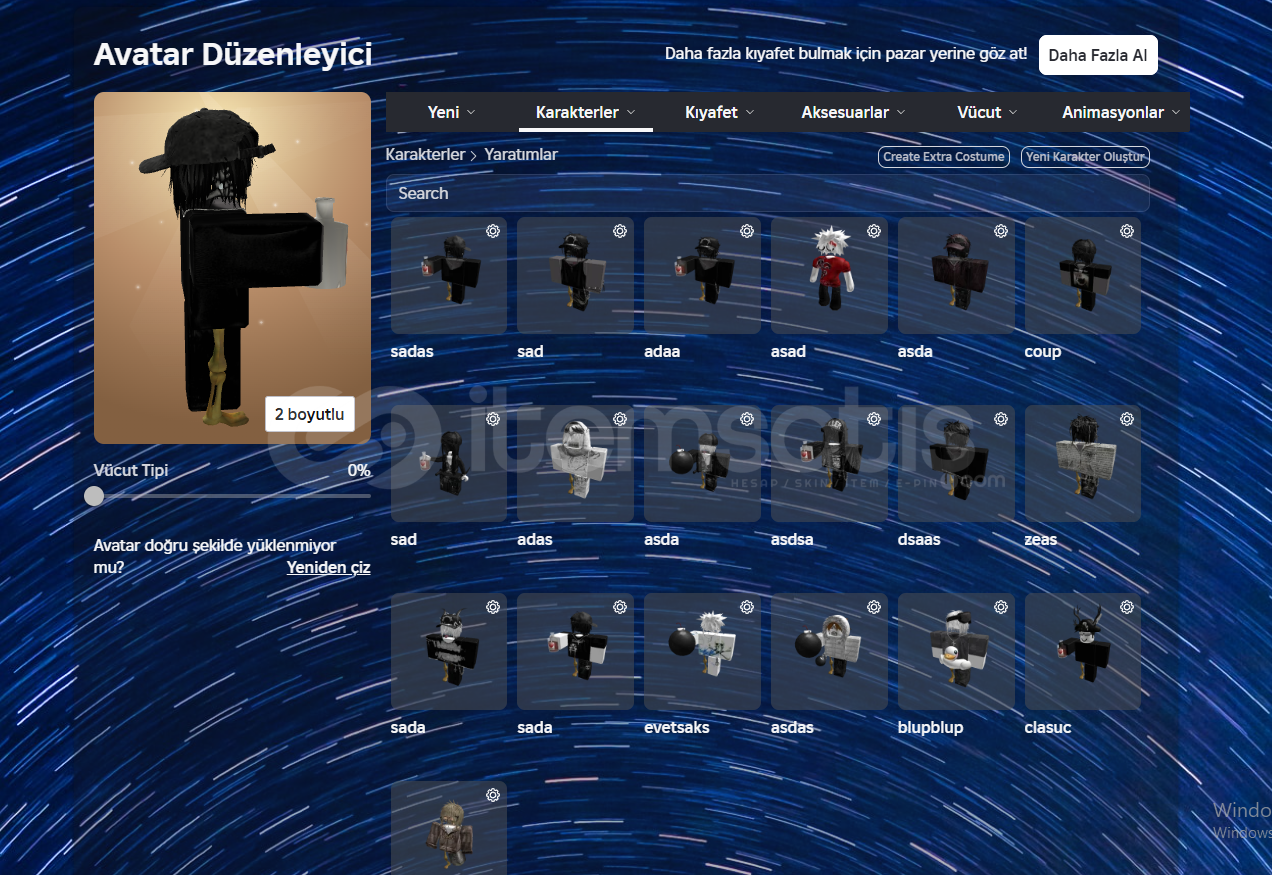Open the Yeni tab
Viewport: 1272px width, 875px height.
[452, 112]
